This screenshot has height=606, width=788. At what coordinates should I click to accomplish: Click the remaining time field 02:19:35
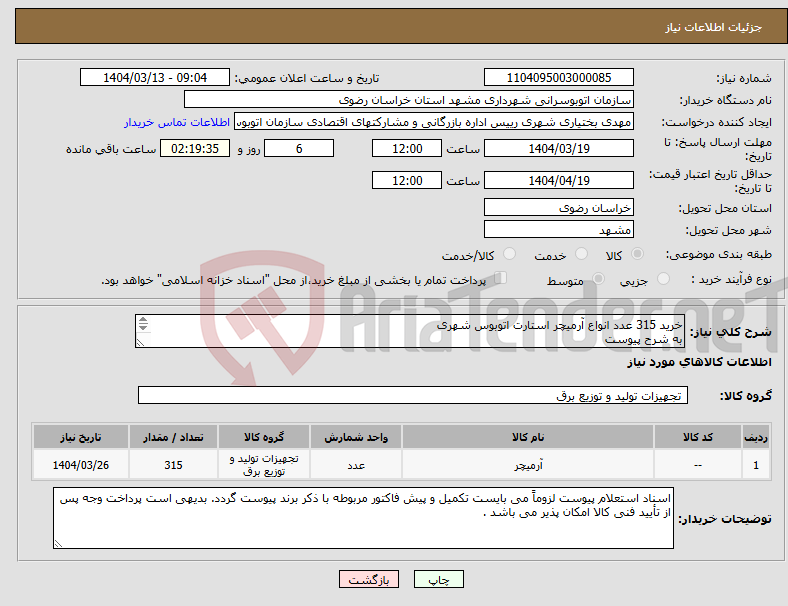click(x=195, y=149)
